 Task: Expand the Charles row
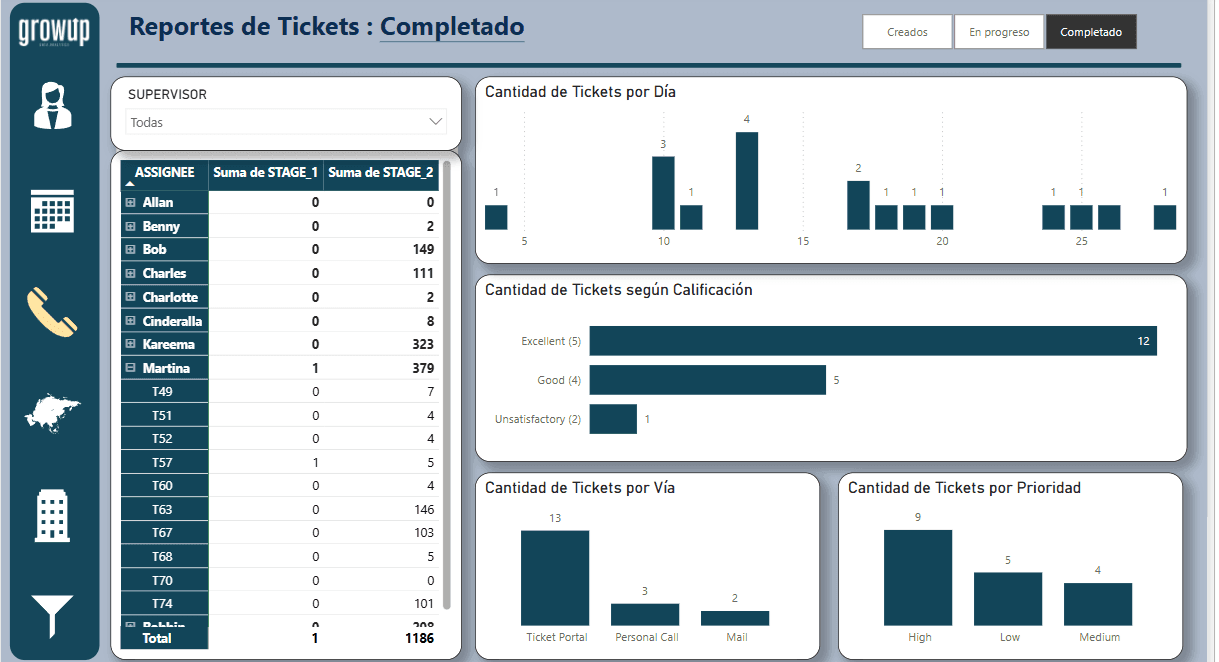pyautogui.click(x=131, y=273)
